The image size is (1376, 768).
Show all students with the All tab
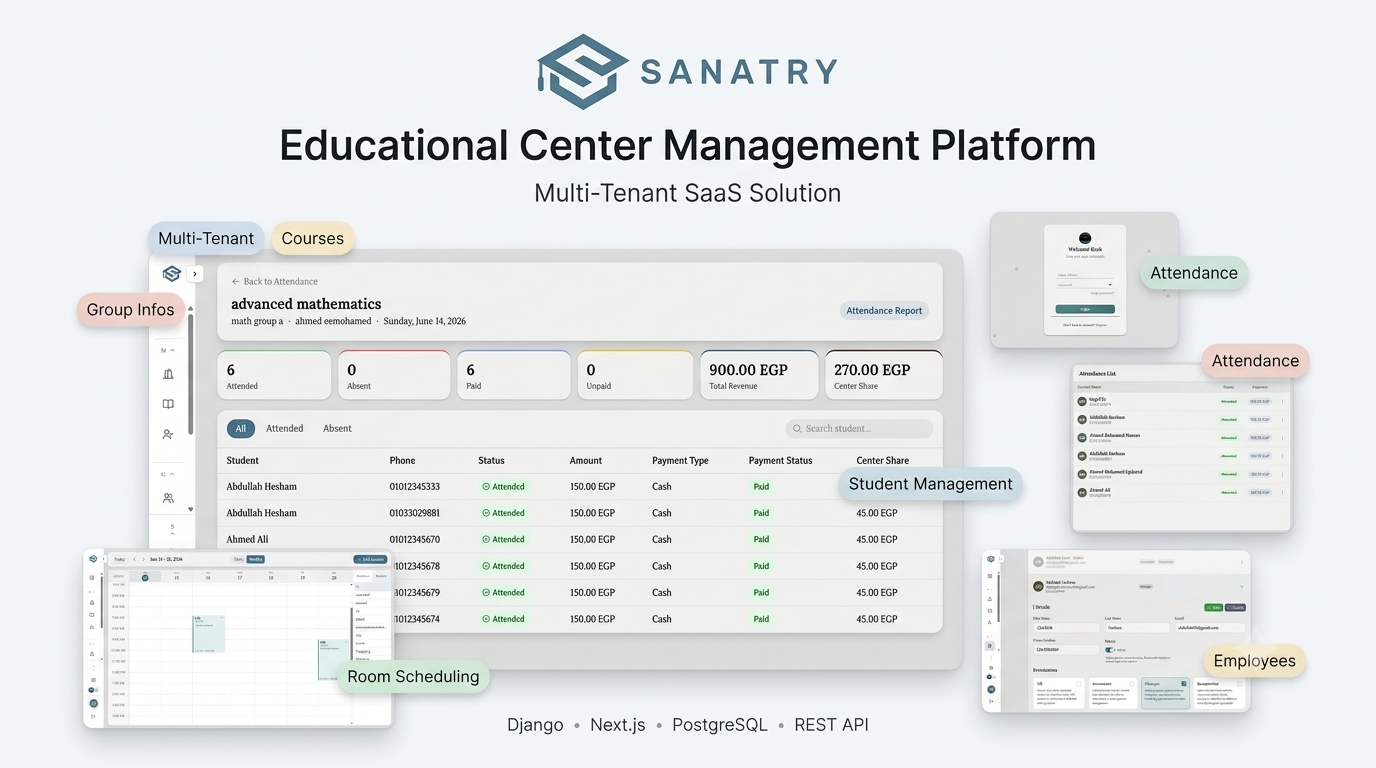(x=241, y=429)
